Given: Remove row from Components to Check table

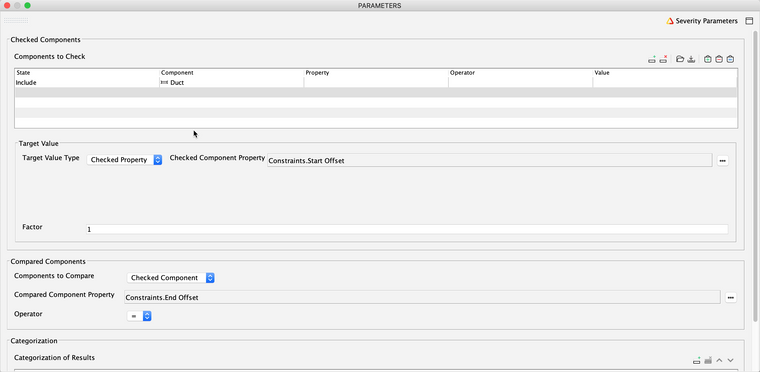Looking at the screenshot, I should pyautogui.click(x=664, y=59).
